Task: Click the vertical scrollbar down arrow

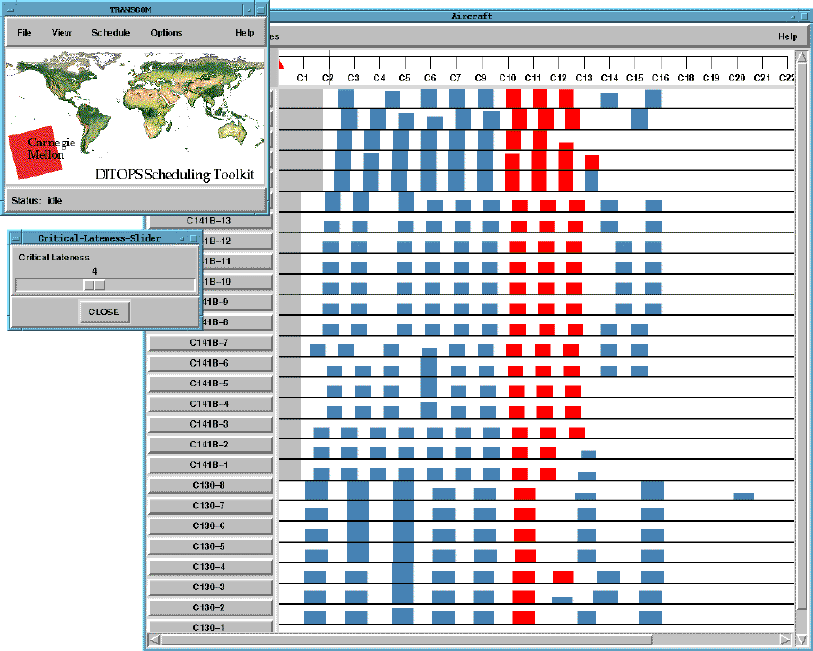Action: click(801, 638)
